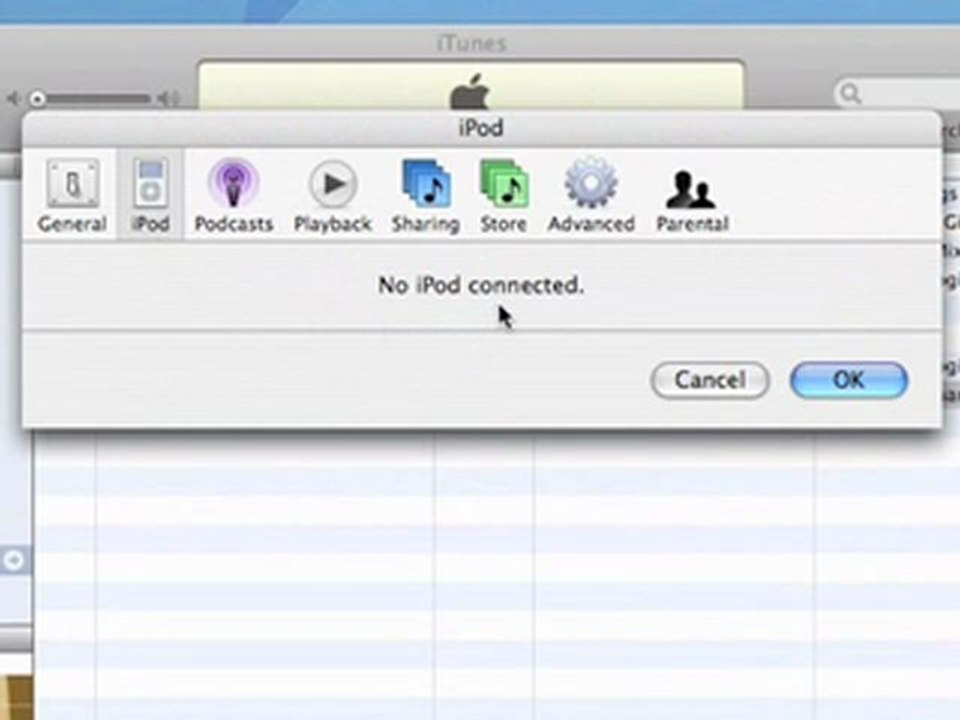This screenshot has width=960, height=720.
Task: Confirm preferences with OK button
Action: point(849,380)
